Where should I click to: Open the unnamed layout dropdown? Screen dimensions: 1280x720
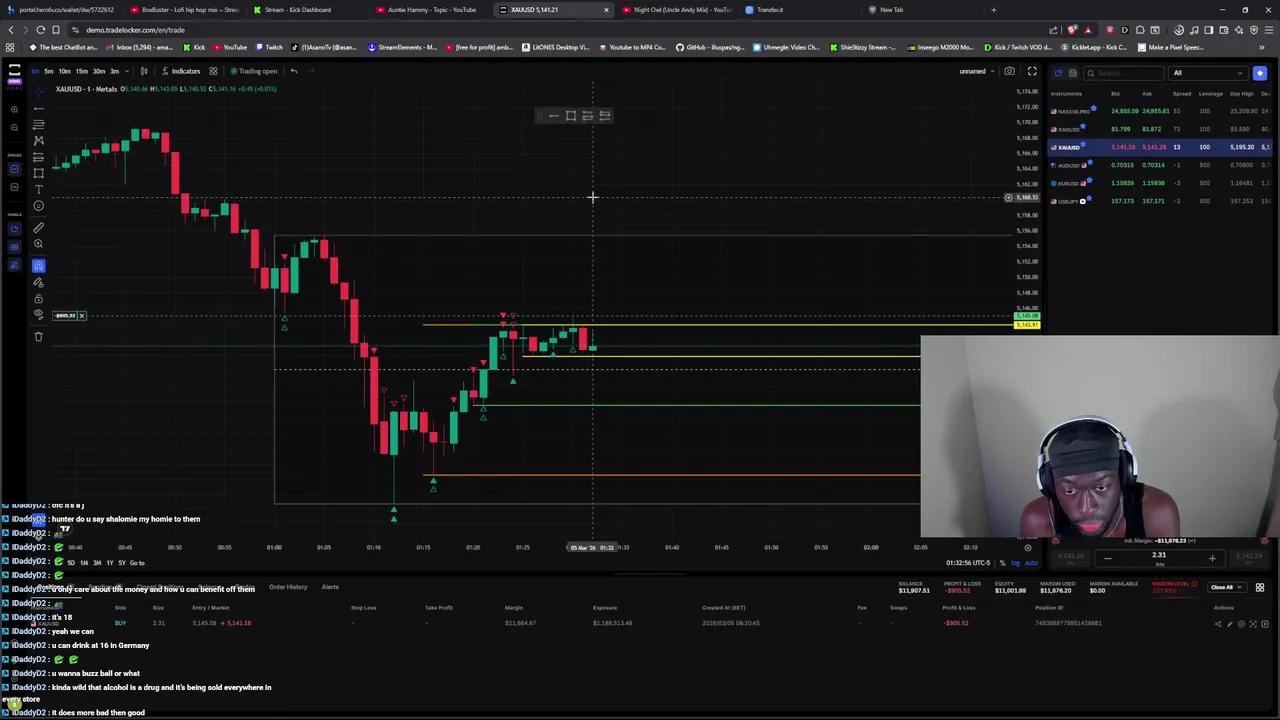[976, 71]
